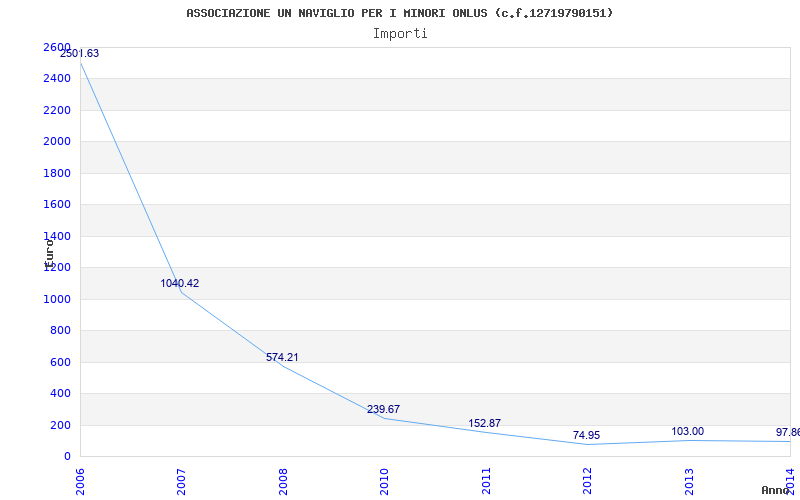The height and width of the screenshot is (500, 800).
Task: Select the 152.87 data label
Action: 485,423
